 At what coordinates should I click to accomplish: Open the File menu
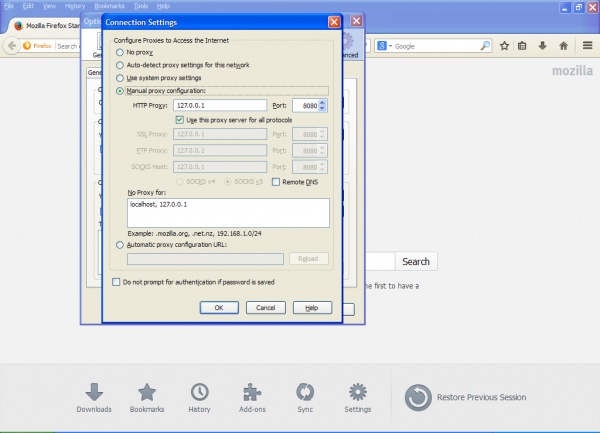click(x=9, y=6)
